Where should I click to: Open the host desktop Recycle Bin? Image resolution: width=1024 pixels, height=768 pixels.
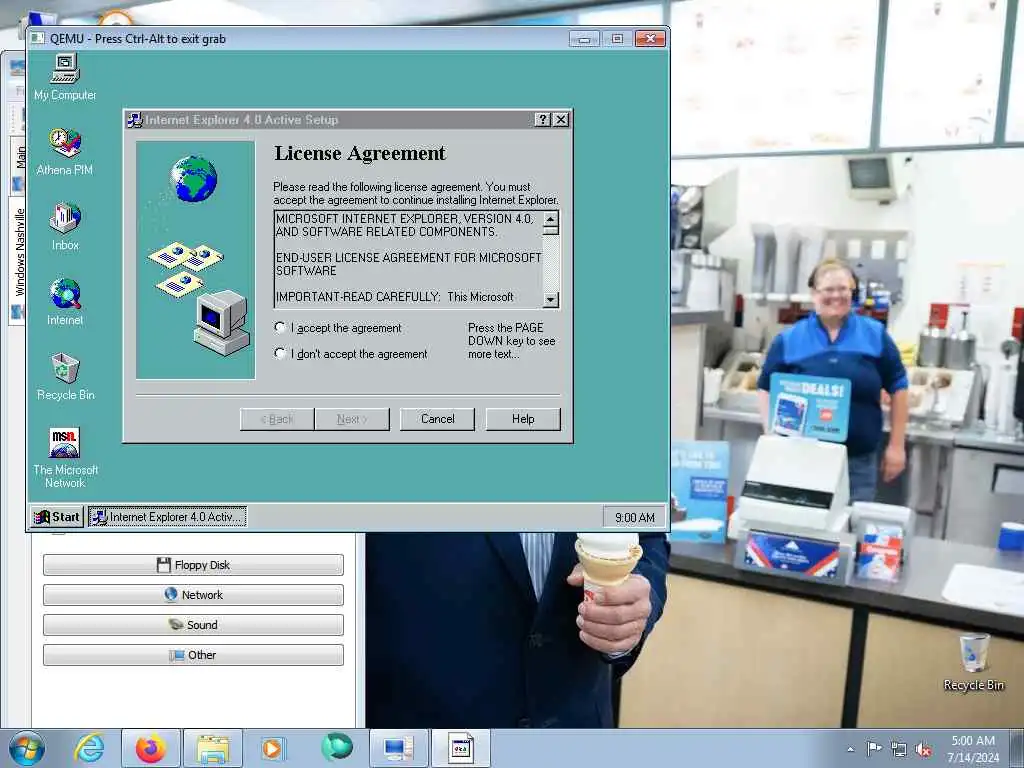[x=973, y=662]
